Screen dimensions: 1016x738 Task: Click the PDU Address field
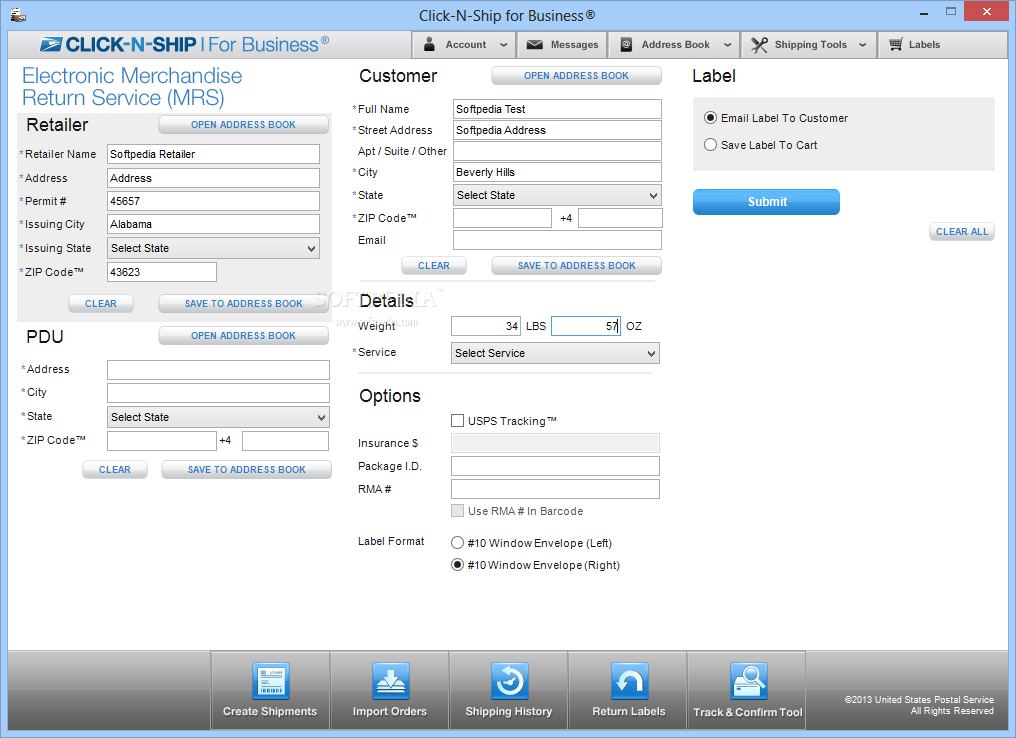point(218,370)
